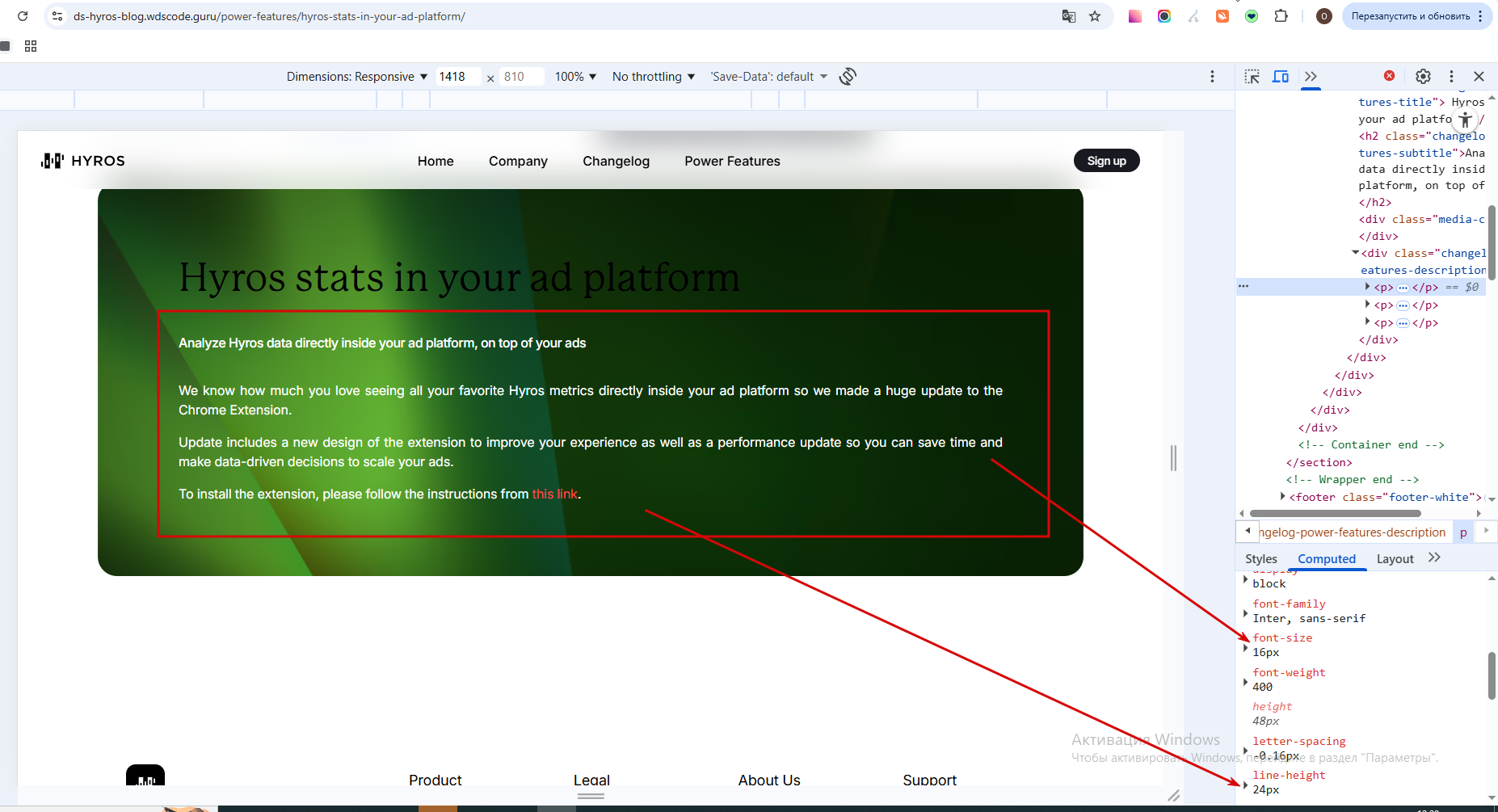
Task: Rotate the device viewport orientation
Action: point(848,77)
